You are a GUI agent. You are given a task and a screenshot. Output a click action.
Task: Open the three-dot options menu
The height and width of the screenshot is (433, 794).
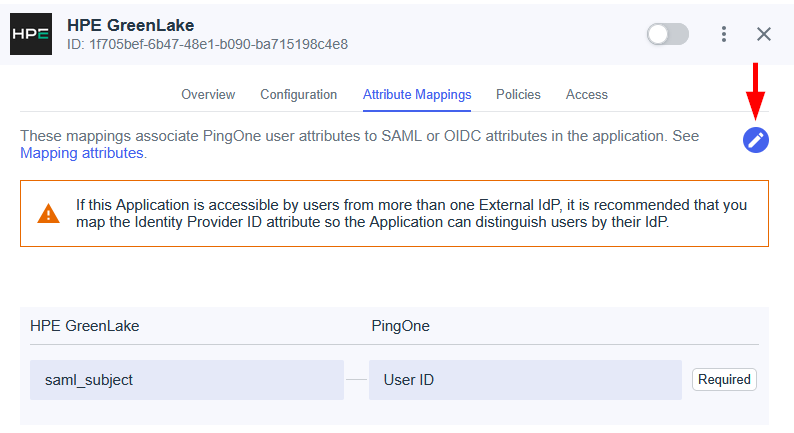point(724,34)
